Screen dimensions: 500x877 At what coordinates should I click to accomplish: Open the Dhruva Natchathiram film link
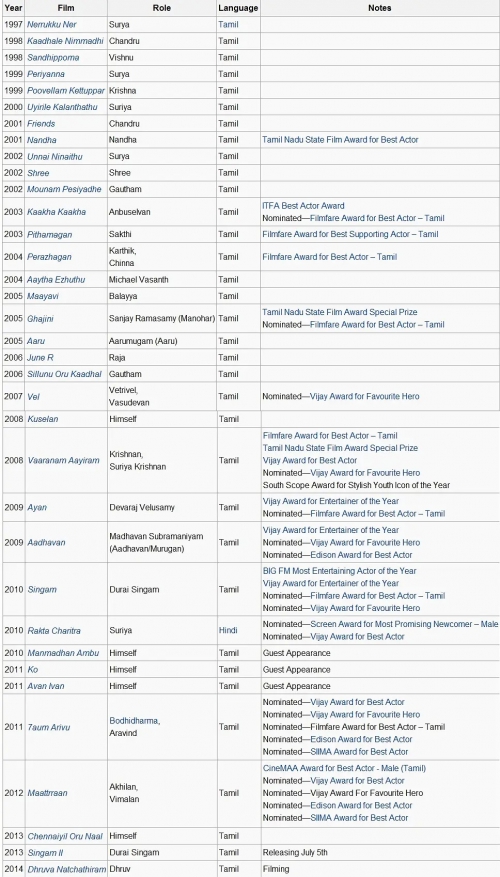click(67, 869)
